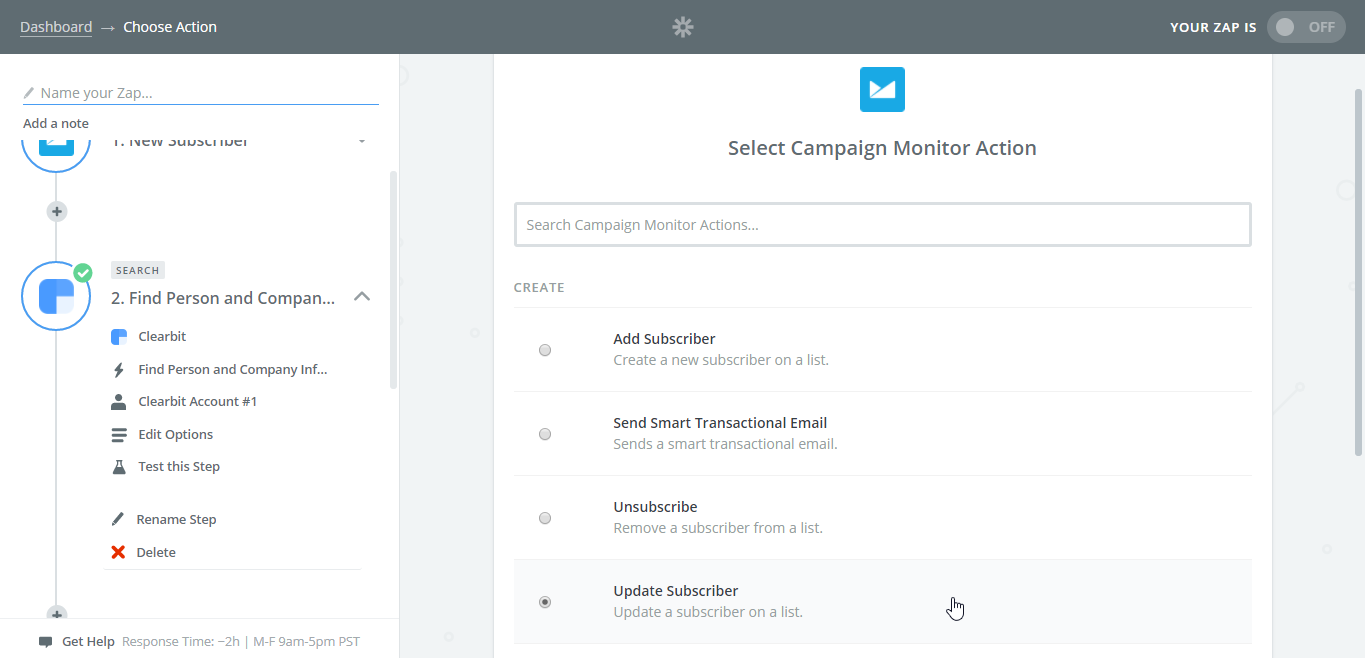
Task: Click the Search Campaign Monitor Actions field
Action: pyautogui.click(x=882, y=225)
